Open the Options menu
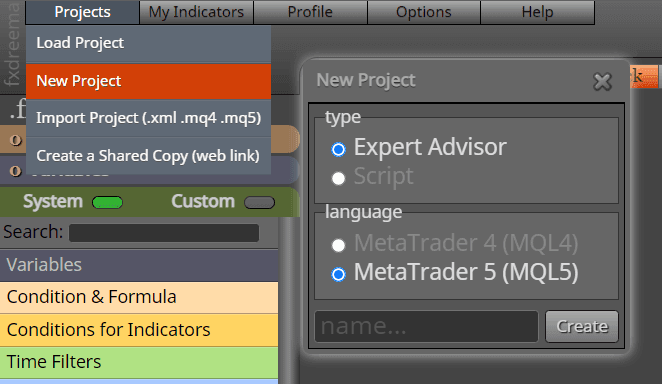This screenshot has height=384, width=662. click(424, 12)
